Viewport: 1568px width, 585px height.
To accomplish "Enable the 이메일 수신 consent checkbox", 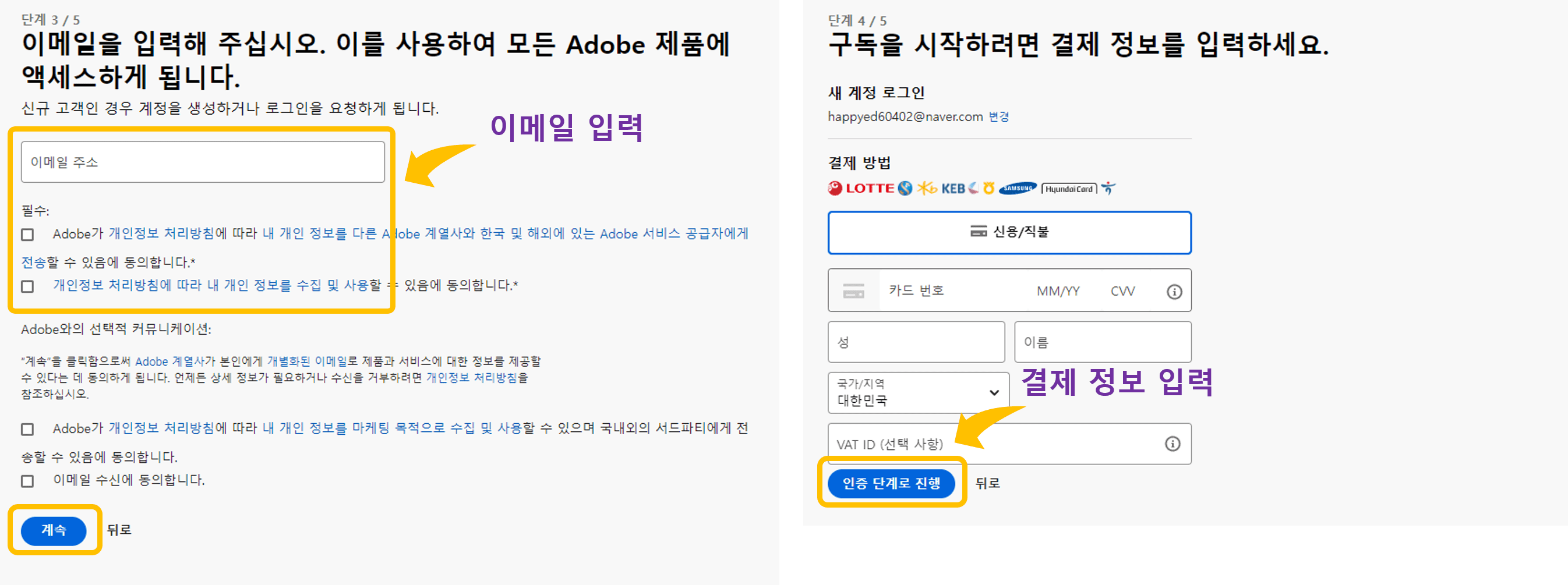I will click(27, 481).
